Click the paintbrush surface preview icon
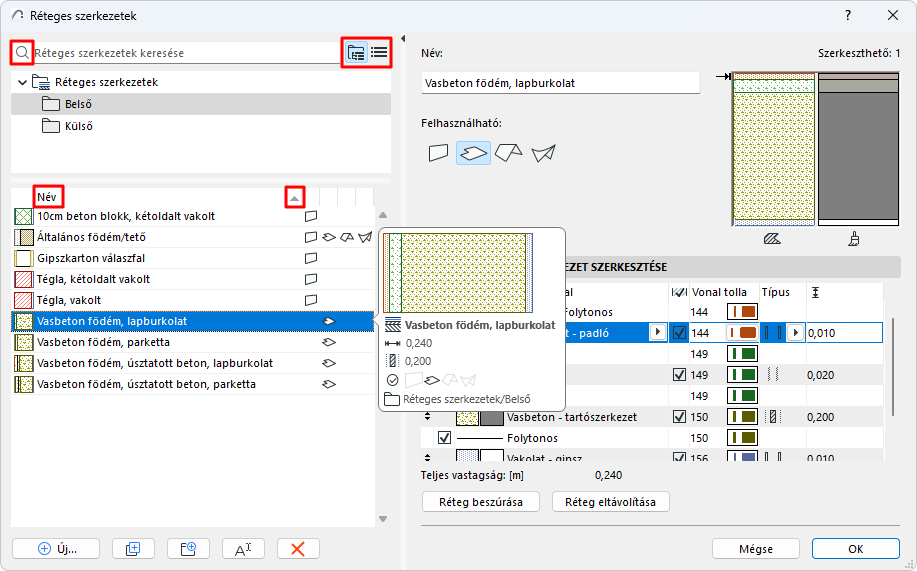 click(854, 239)
